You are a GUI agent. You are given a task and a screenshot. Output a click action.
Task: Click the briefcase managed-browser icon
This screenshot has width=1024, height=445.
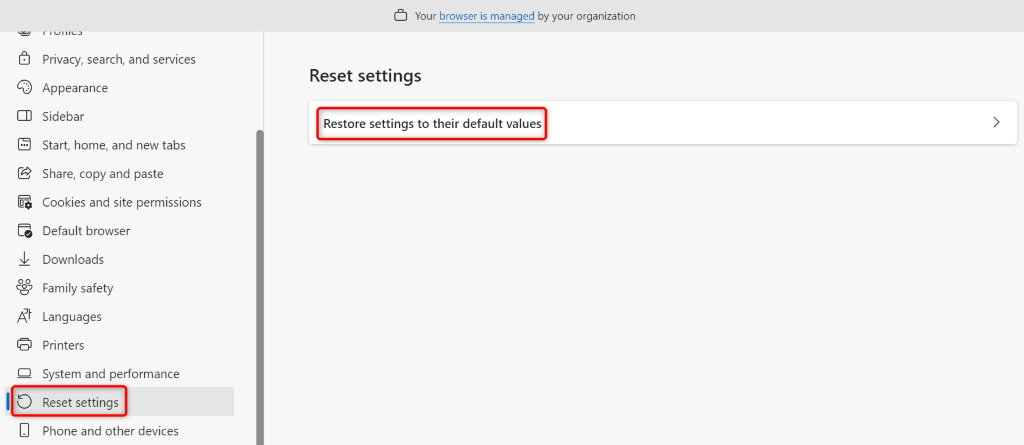pyautogui.click(x=401, y=16)
